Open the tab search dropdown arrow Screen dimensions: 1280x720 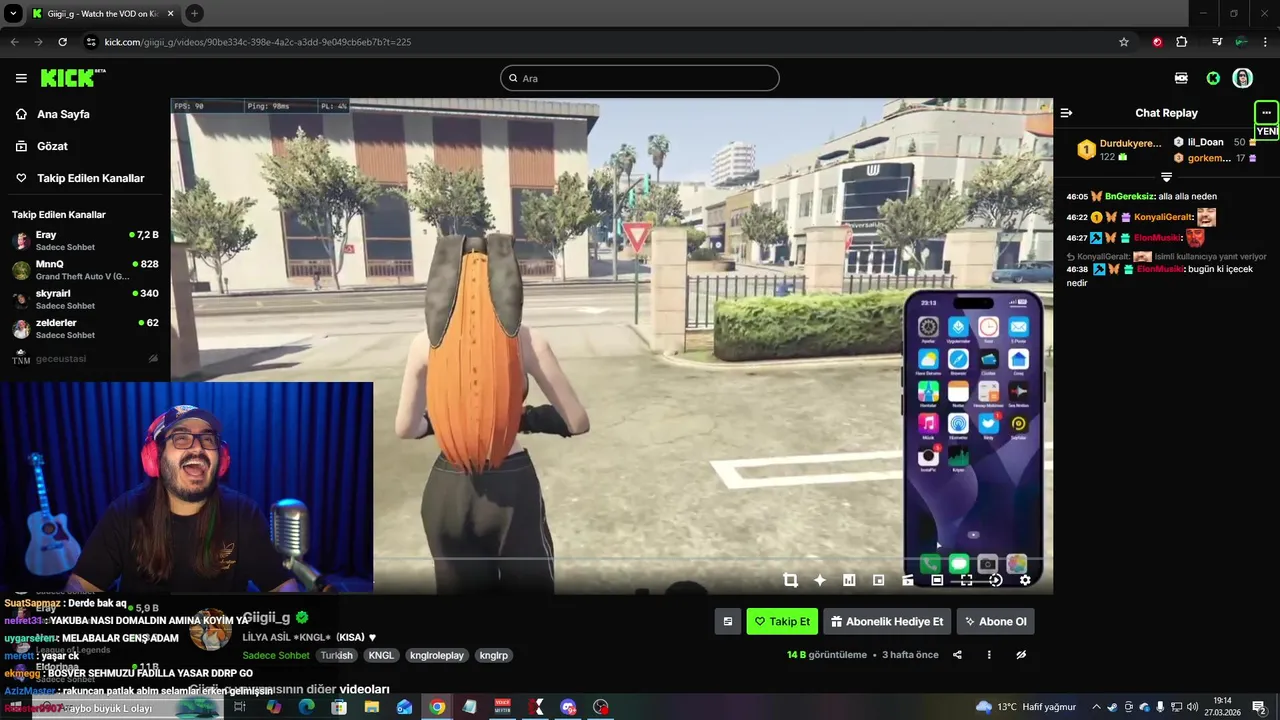(13, 13)
